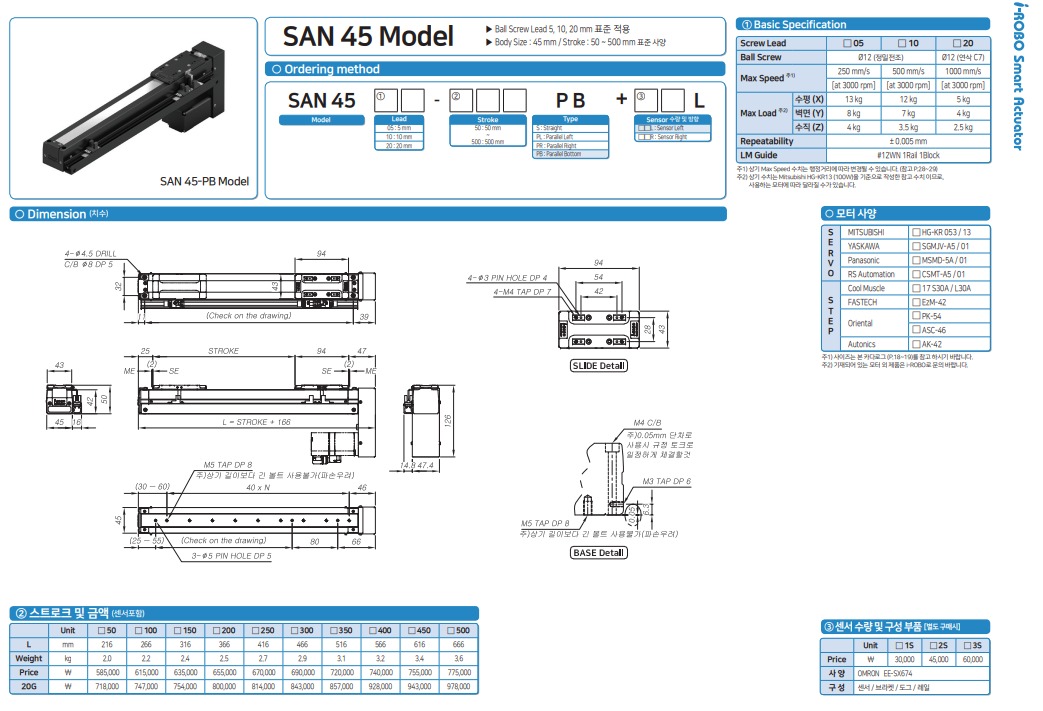Image resolution: width=1043 pixels, height=711 pixels.
Task: Click the '13 kg' horizontal load cell
Action: (853, 100)
